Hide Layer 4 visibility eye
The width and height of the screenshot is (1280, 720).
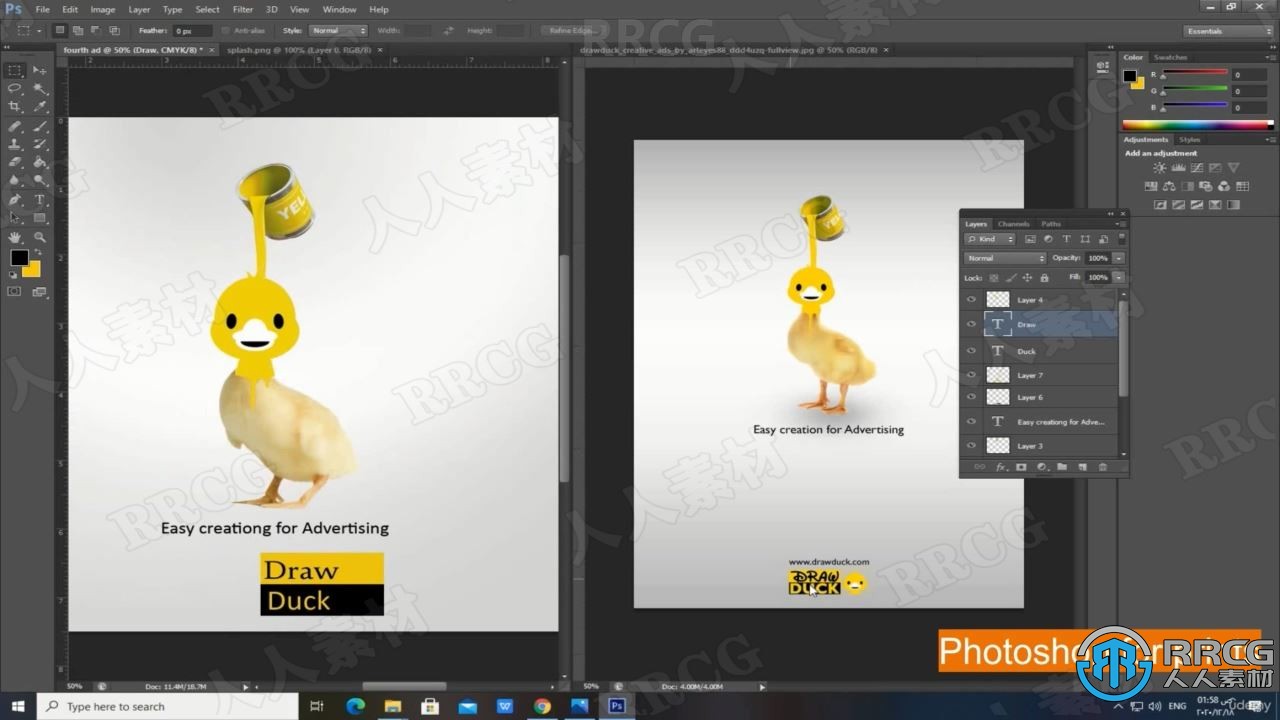pos(971,299)
